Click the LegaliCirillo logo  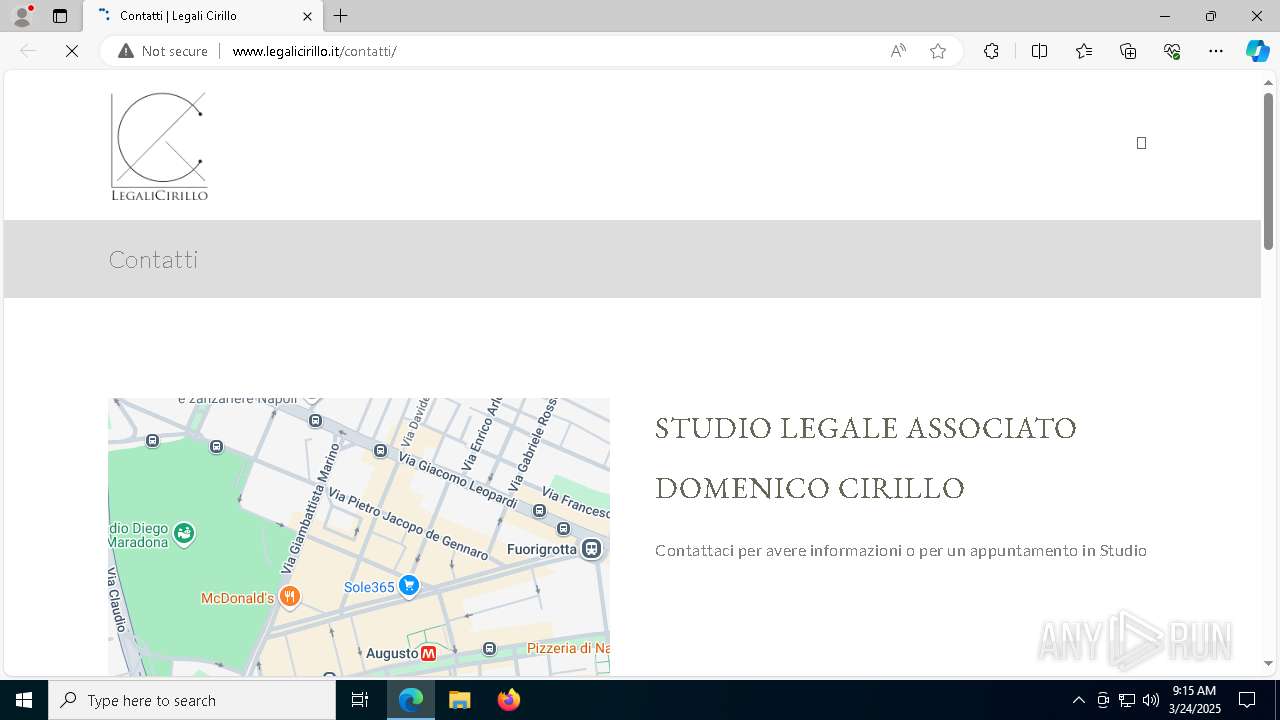159,146
